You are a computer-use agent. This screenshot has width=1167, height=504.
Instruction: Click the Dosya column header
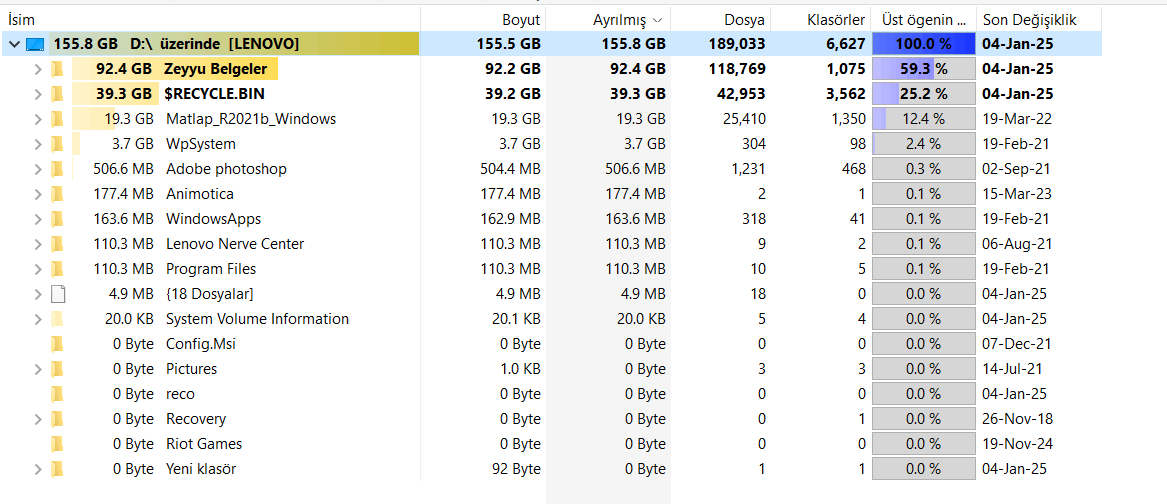[744, 20]
